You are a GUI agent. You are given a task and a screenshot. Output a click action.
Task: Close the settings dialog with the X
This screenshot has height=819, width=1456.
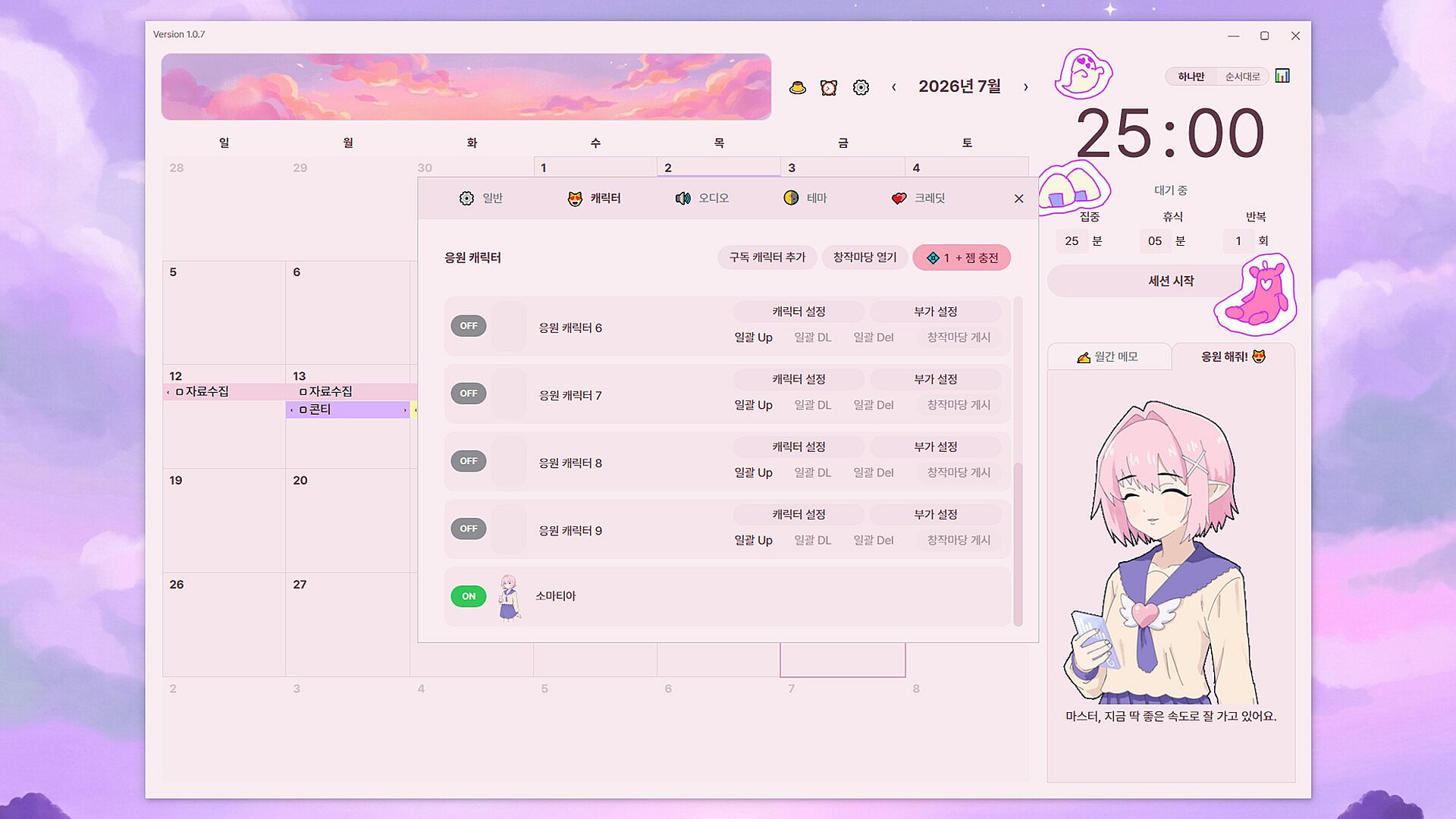coord(1018,199)
